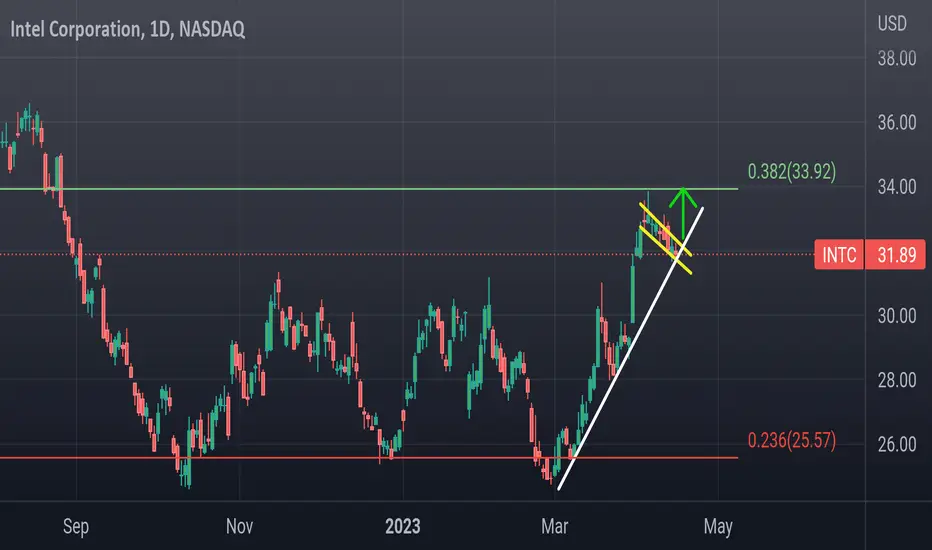The height and width of the screenshot is (550, 932).
Task: Click the Sep time axis label
Action: (76, 526)
